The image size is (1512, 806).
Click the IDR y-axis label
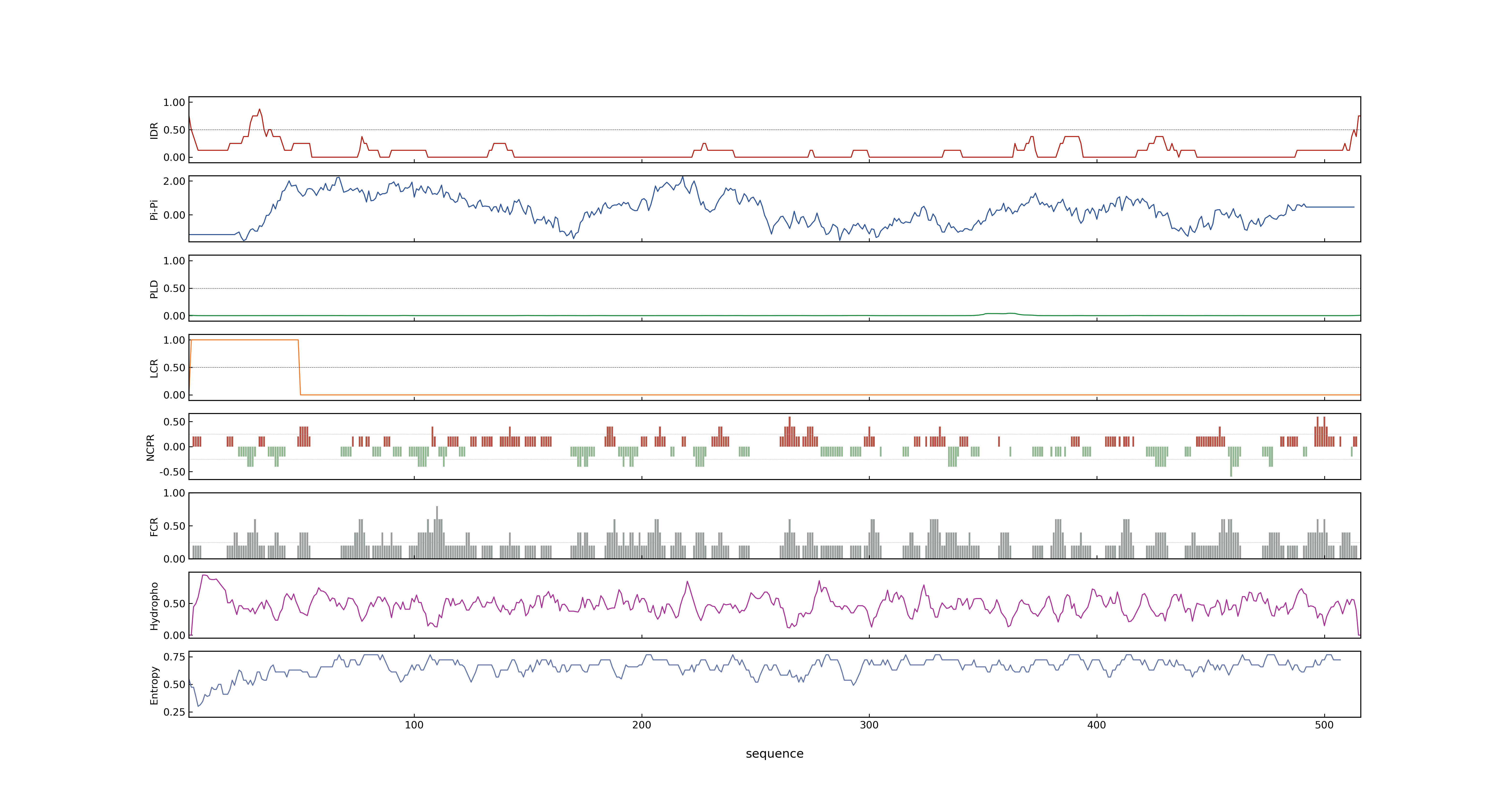[x=154, y=130]
